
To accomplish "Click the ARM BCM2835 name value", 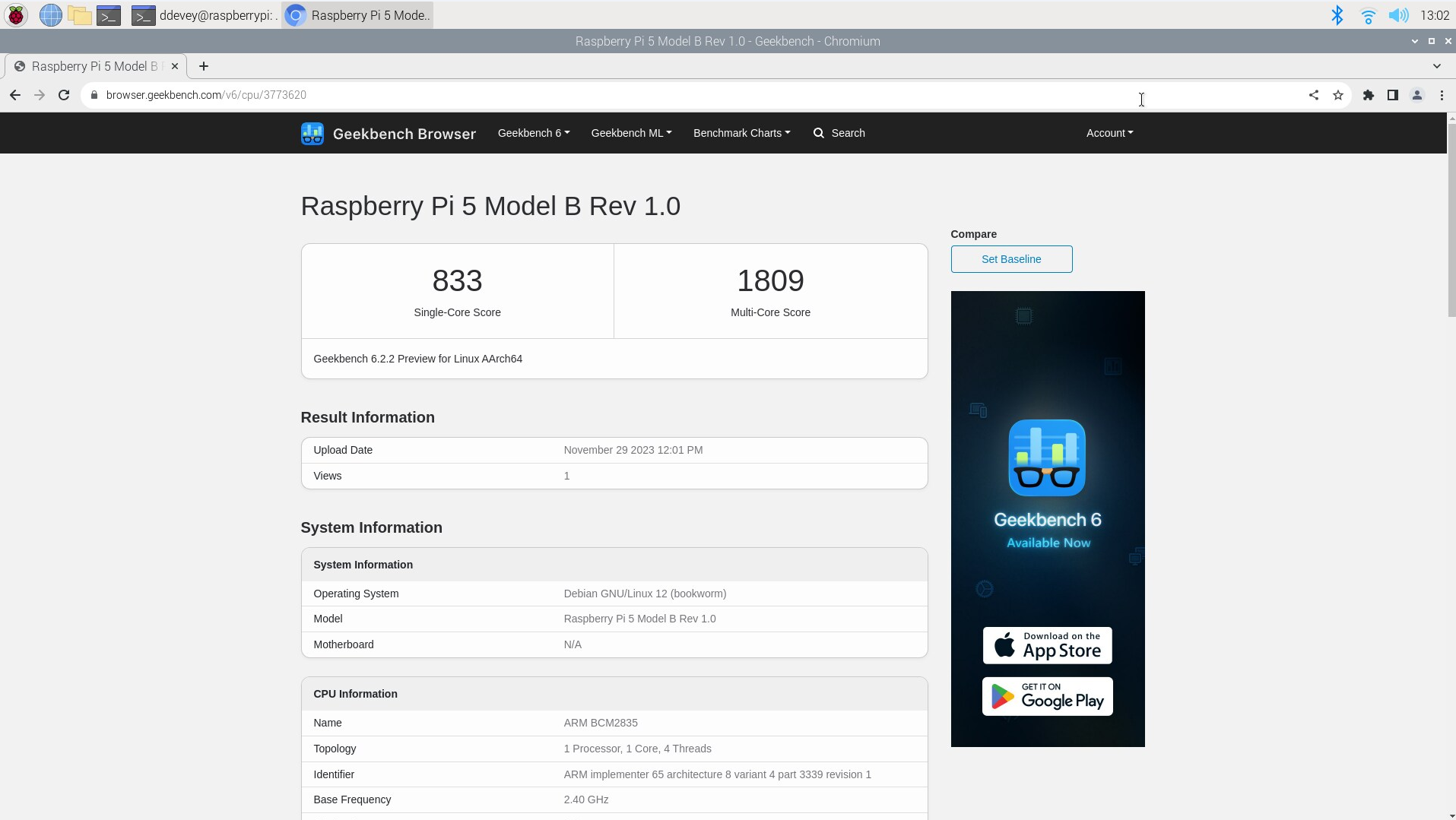I will 601,723.
